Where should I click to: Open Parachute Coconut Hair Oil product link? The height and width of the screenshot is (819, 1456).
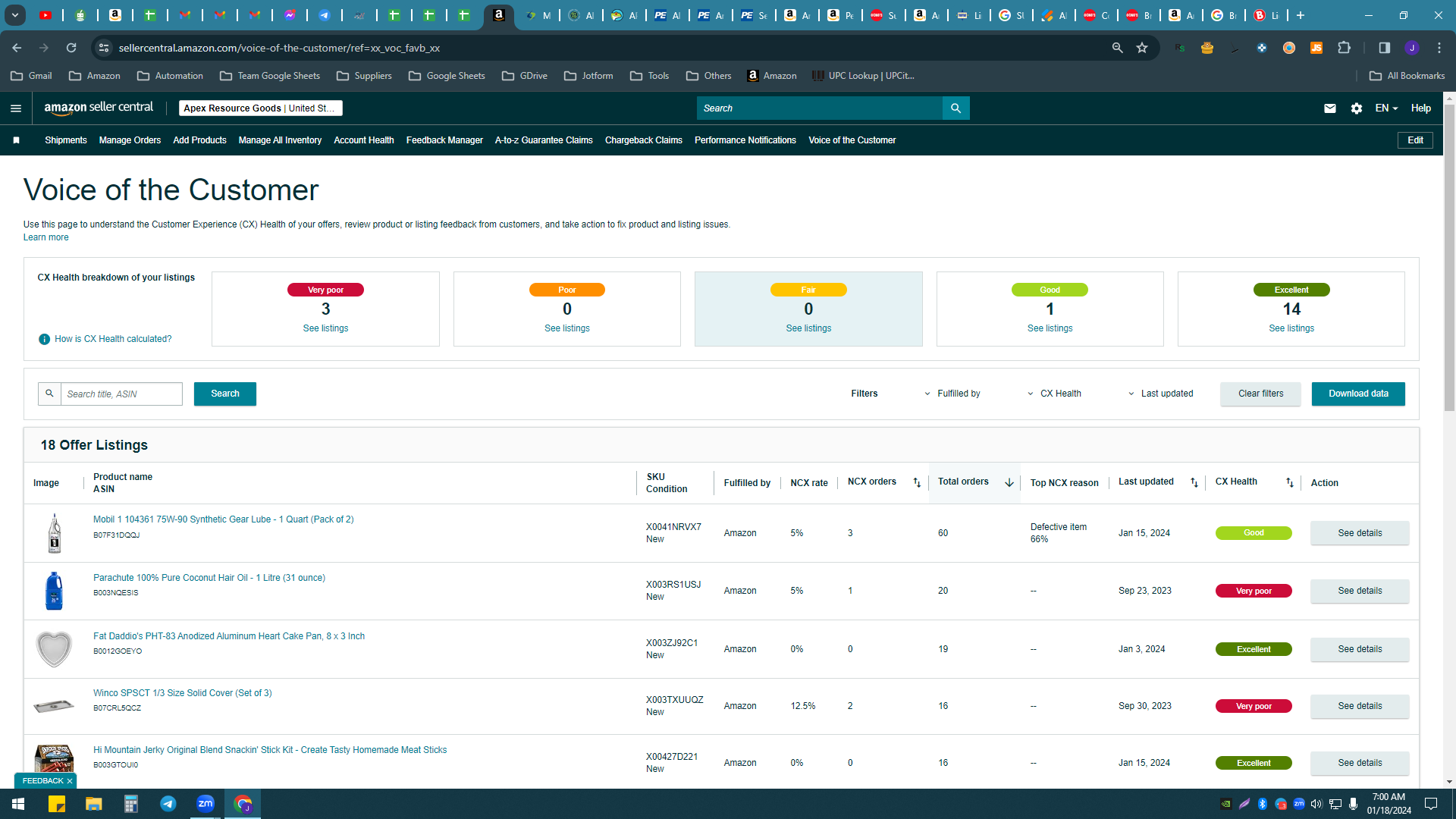coord(209,578)
